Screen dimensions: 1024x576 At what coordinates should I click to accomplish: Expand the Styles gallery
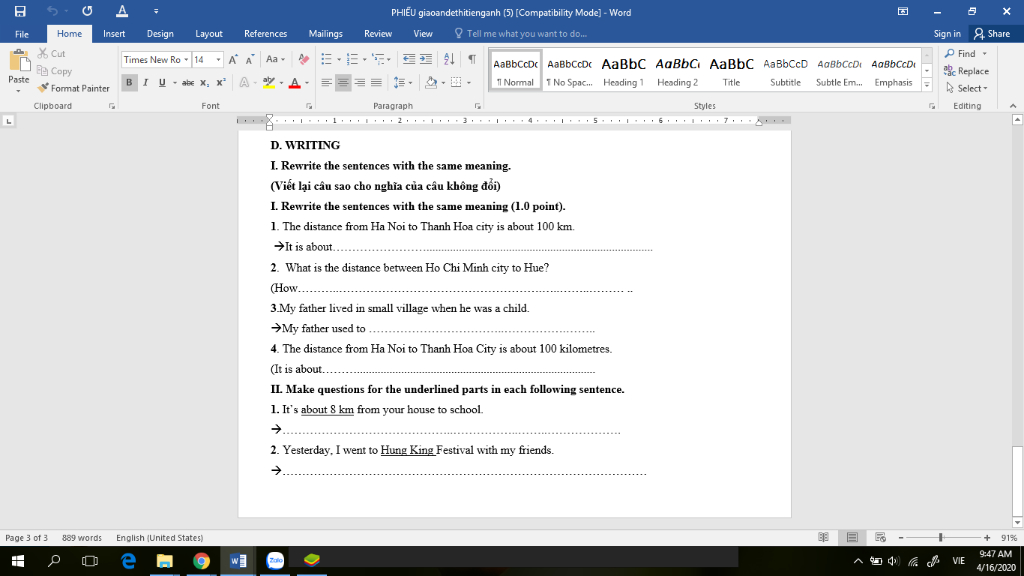927,84
